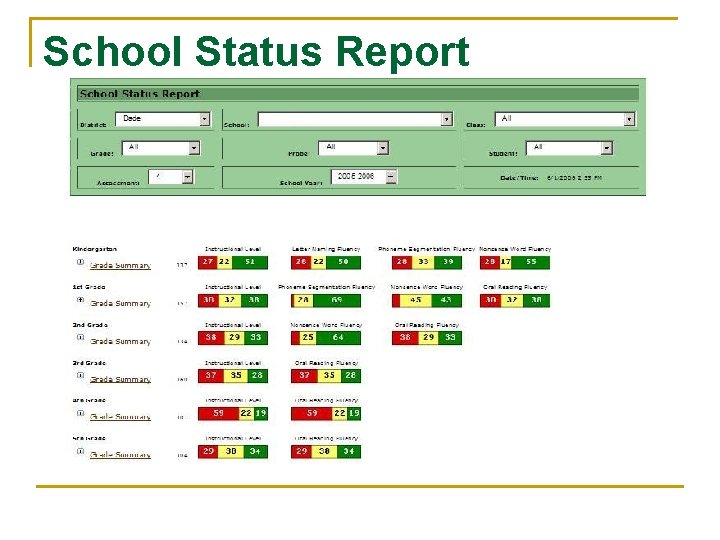Open 1st Grade's Grade Summary link

pos(120,304)
